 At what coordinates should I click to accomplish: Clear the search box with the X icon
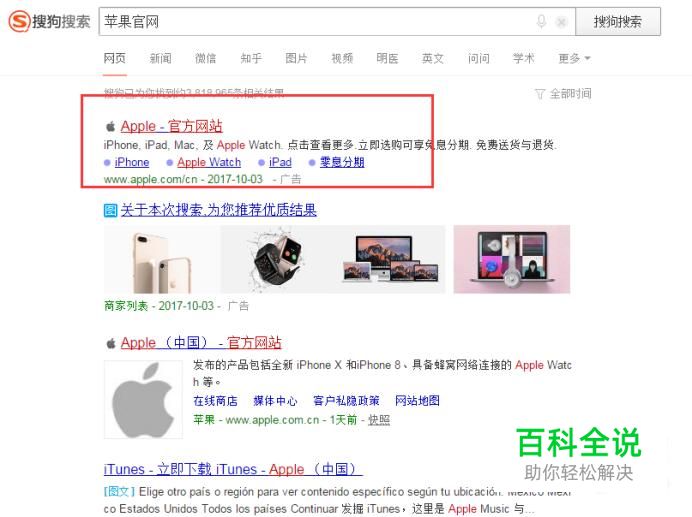(x=561, y=22)
